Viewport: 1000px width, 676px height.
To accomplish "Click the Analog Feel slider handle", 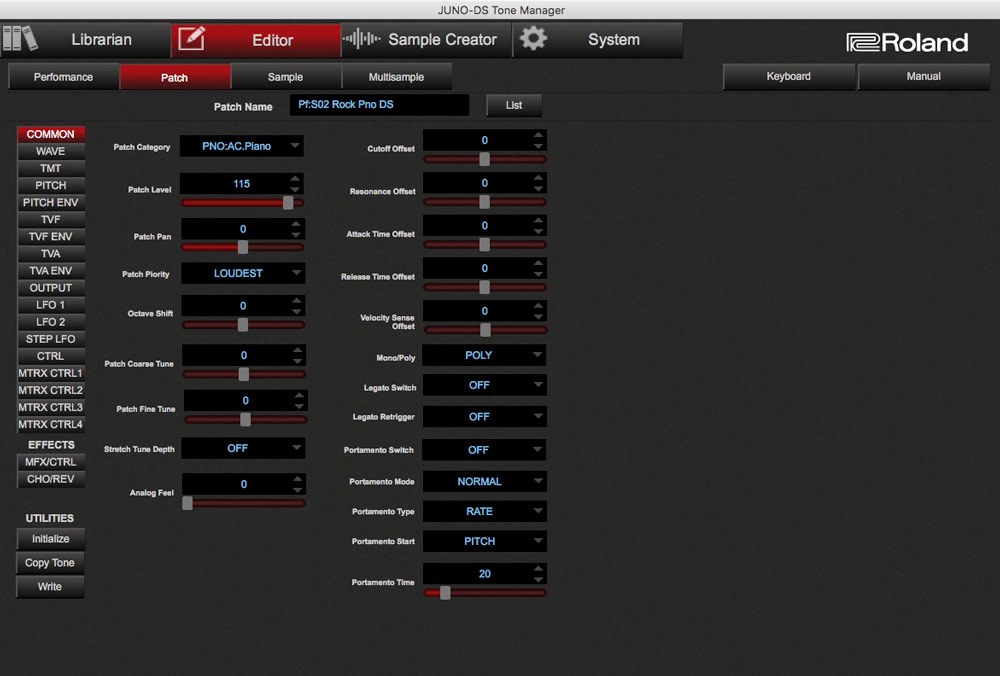I will (x=188, y=503).
